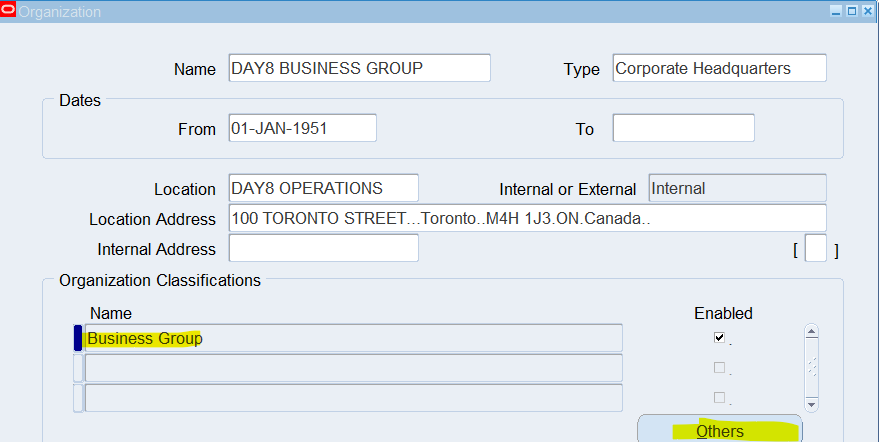Uncheck Enabled for Business Group classification
The height and width of the screenshot is (442, 880).
(719, 337)
